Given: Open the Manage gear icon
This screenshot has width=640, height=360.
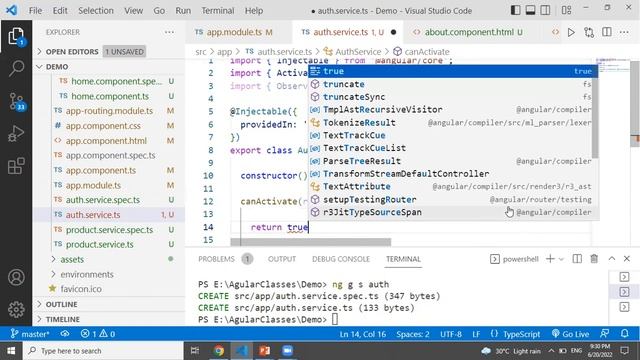Looking at the screenshot, I should [16, 309].
